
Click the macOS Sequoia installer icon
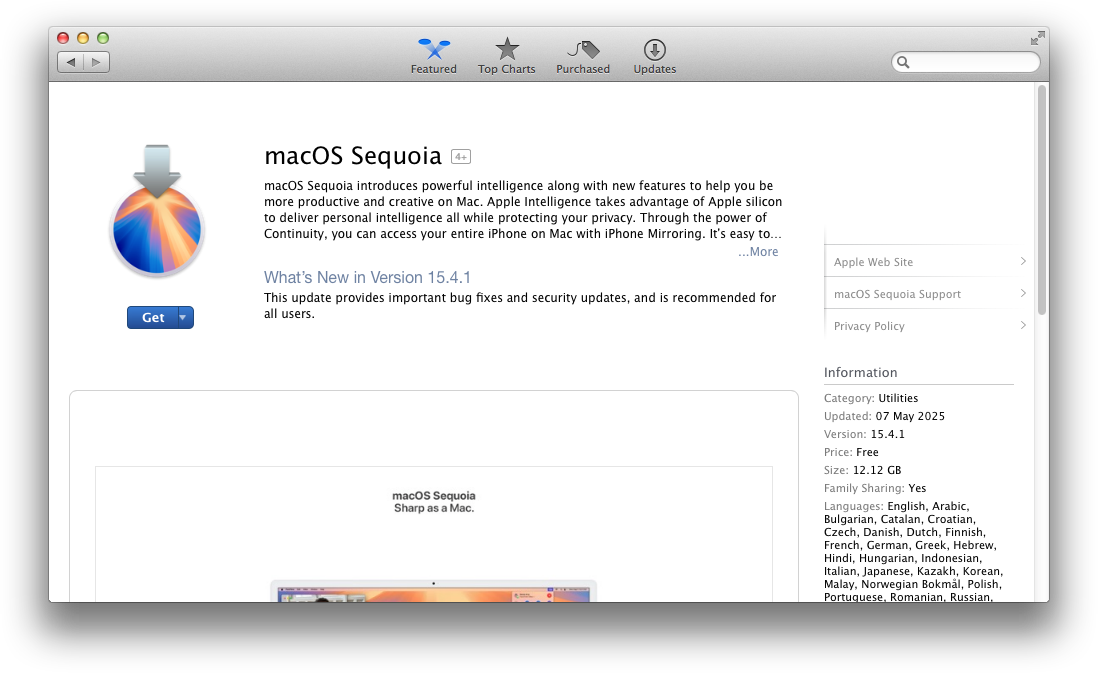click(x=157, y=213)
